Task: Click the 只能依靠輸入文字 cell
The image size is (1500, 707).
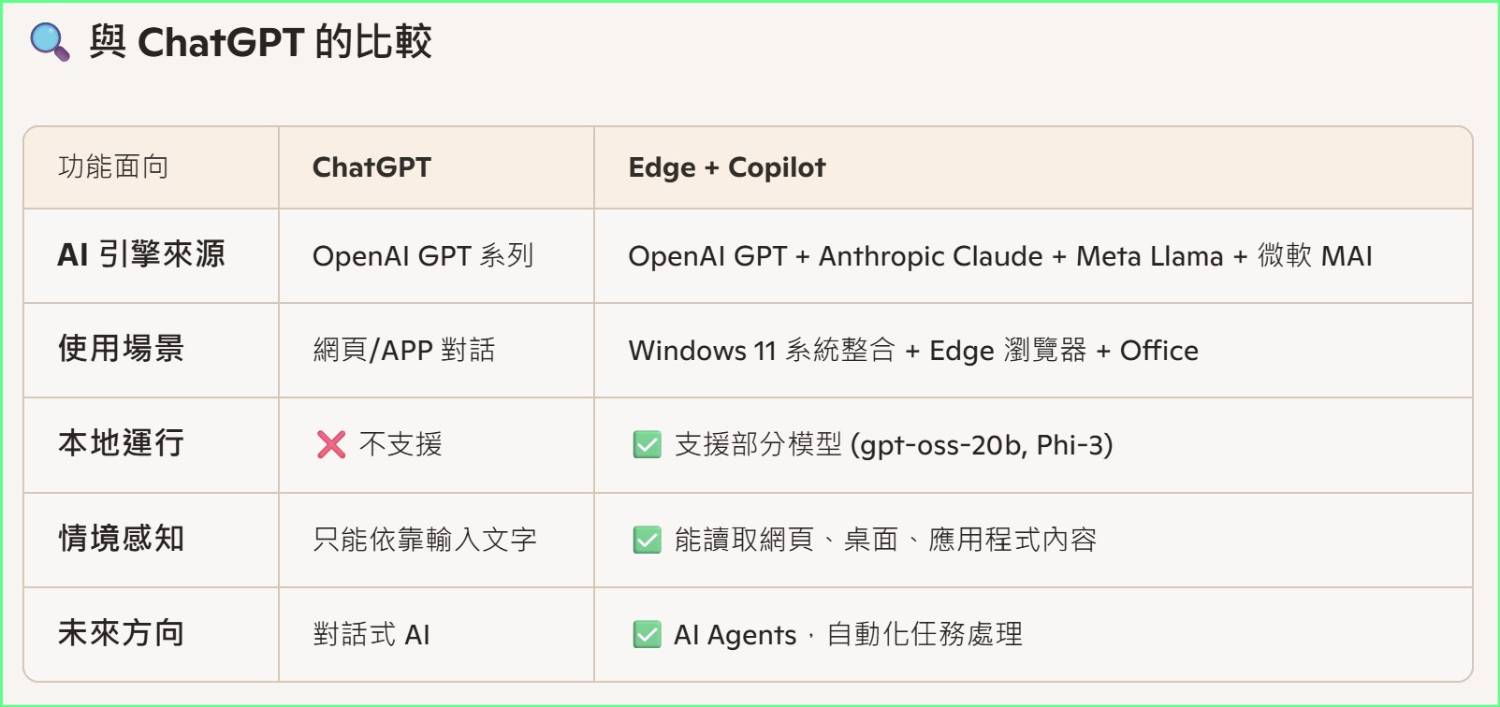Action: (x=424, y=540)
